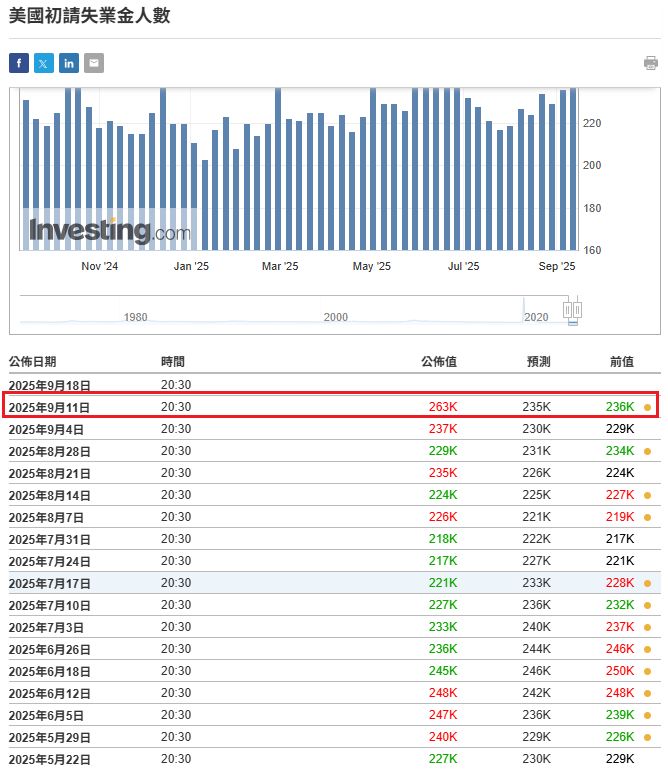The image size is (668, 782).
Task: Click the 預測 column header
Action: [x=538, y=362]
